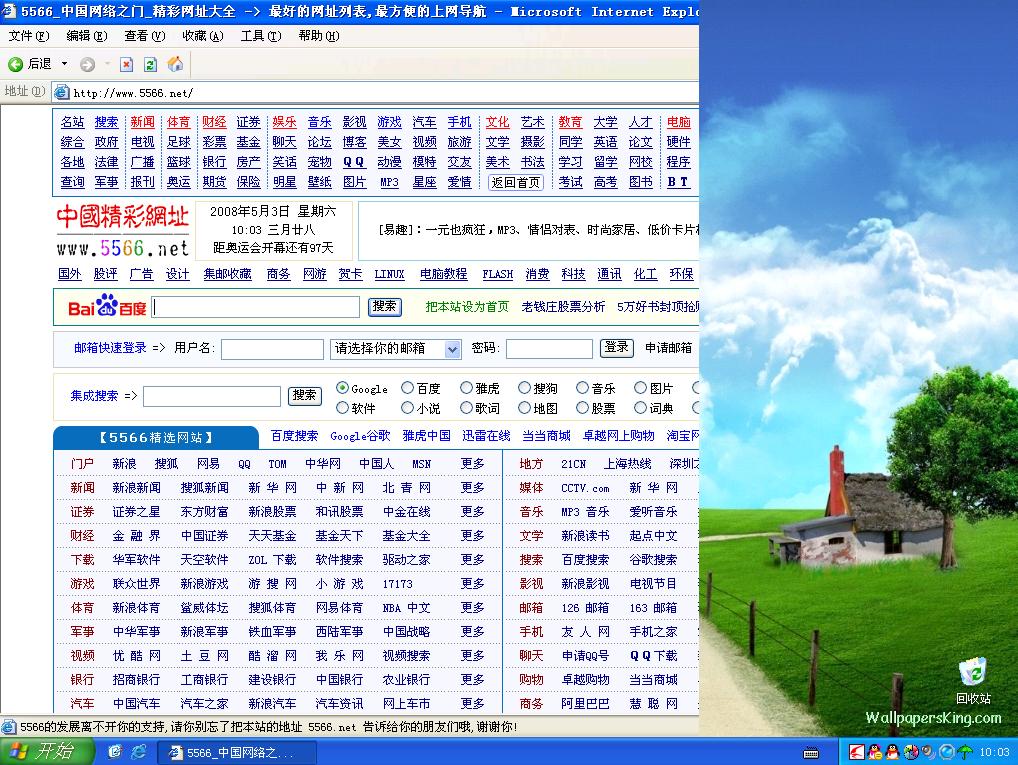
Task: Select the 百度 search radio button
Action: point(407,388)
